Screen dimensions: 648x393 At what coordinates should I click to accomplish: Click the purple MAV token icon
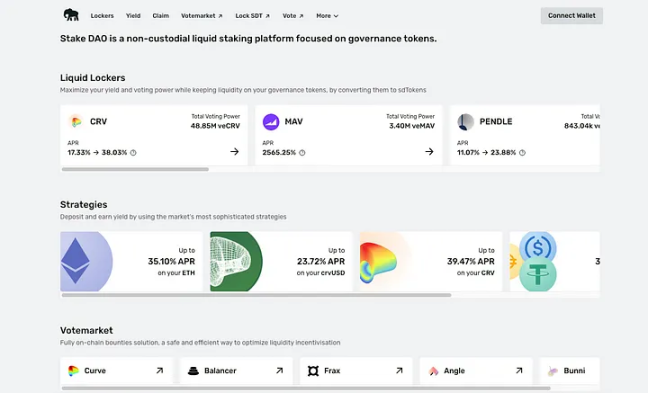(271, 122)
